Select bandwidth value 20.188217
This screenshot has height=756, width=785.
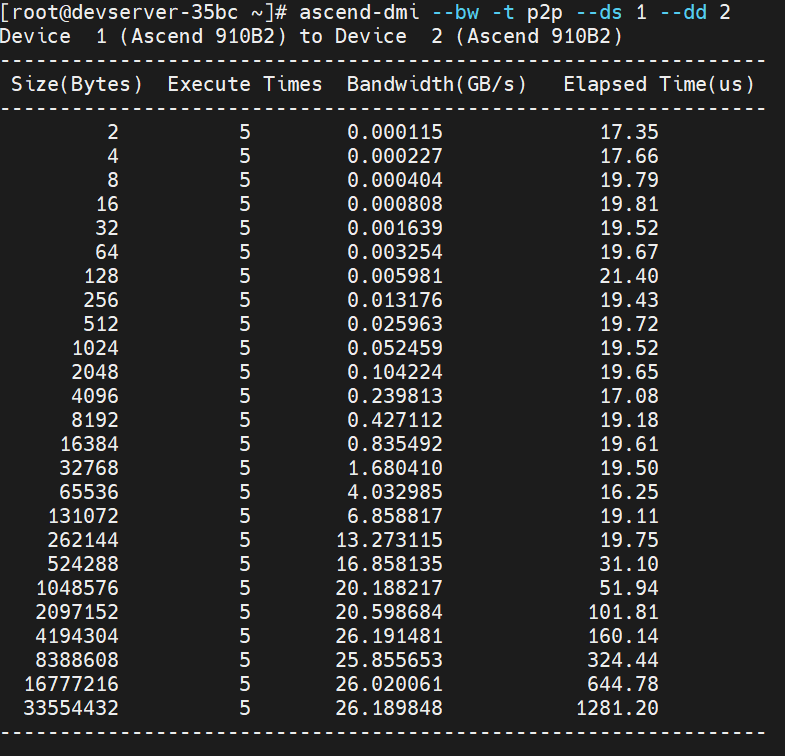tap(389, 588)
